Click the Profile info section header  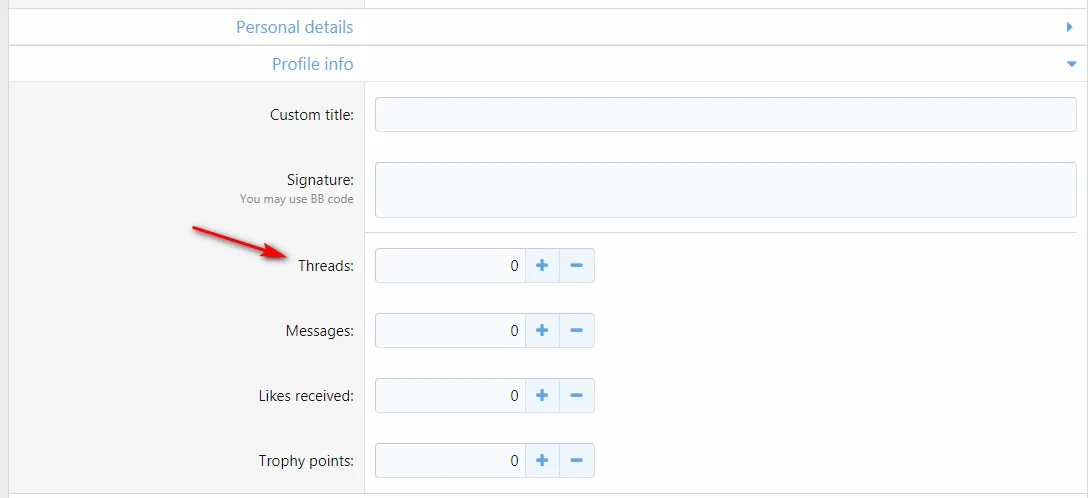[x=313, y=64]
